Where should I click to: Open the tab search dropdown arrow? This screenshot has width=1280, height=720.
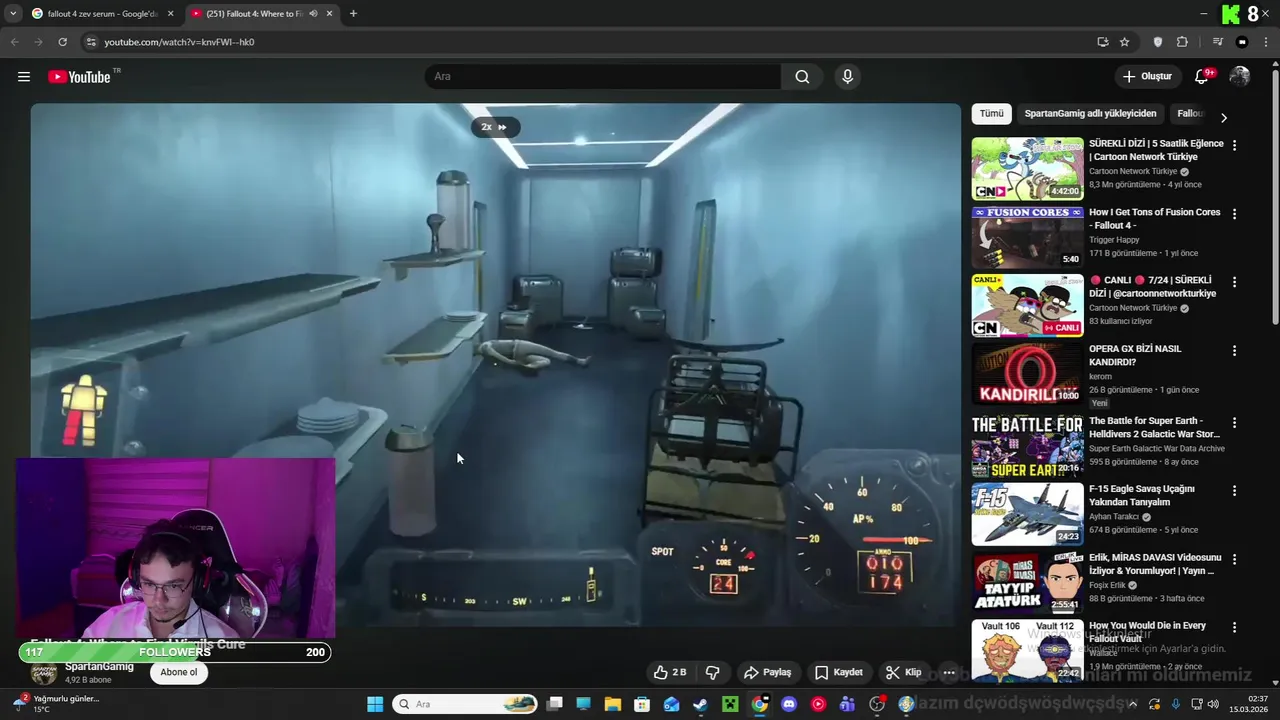(x=13, y=14)
